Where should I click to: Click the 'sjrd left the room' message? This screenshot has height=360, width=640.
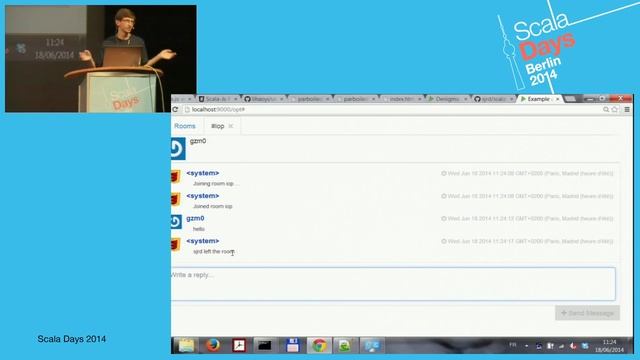[x=213, y=252]
